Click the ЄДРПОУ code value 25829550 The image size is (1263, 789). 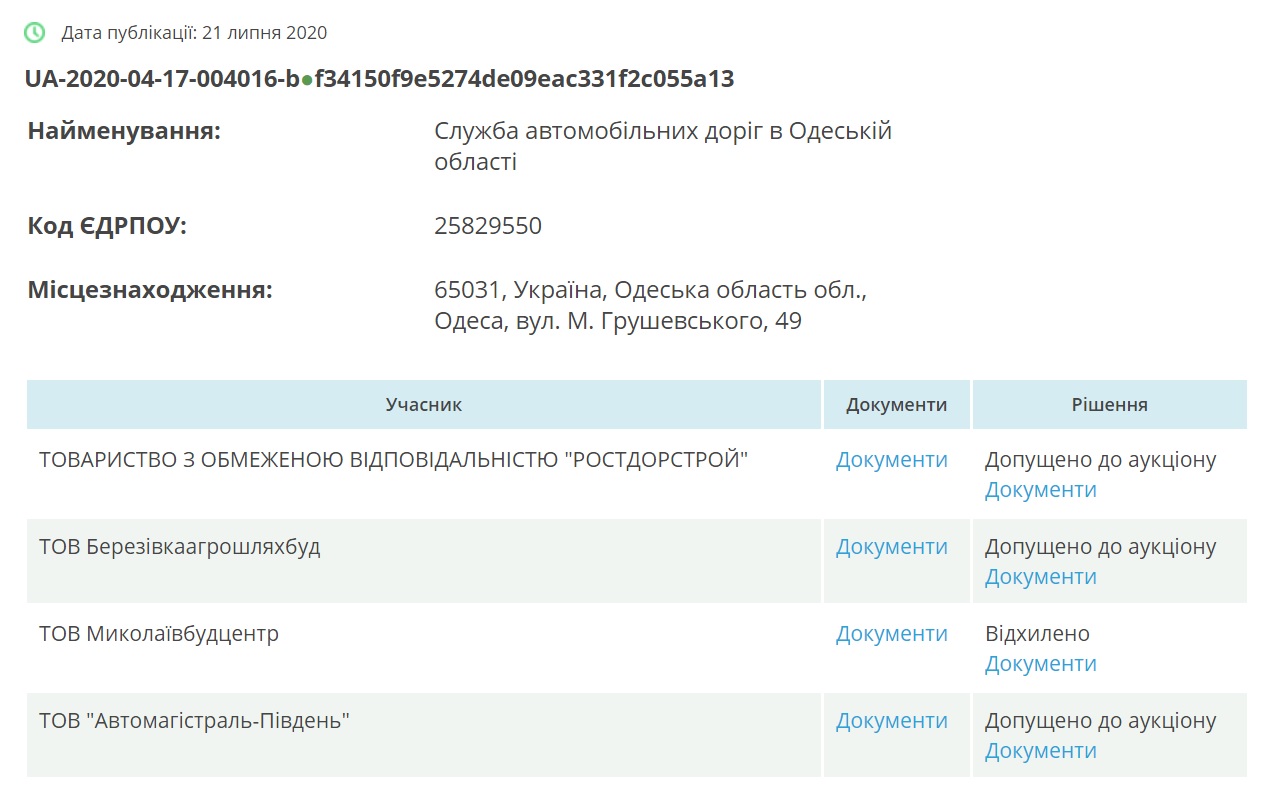(x=488, y=226)
